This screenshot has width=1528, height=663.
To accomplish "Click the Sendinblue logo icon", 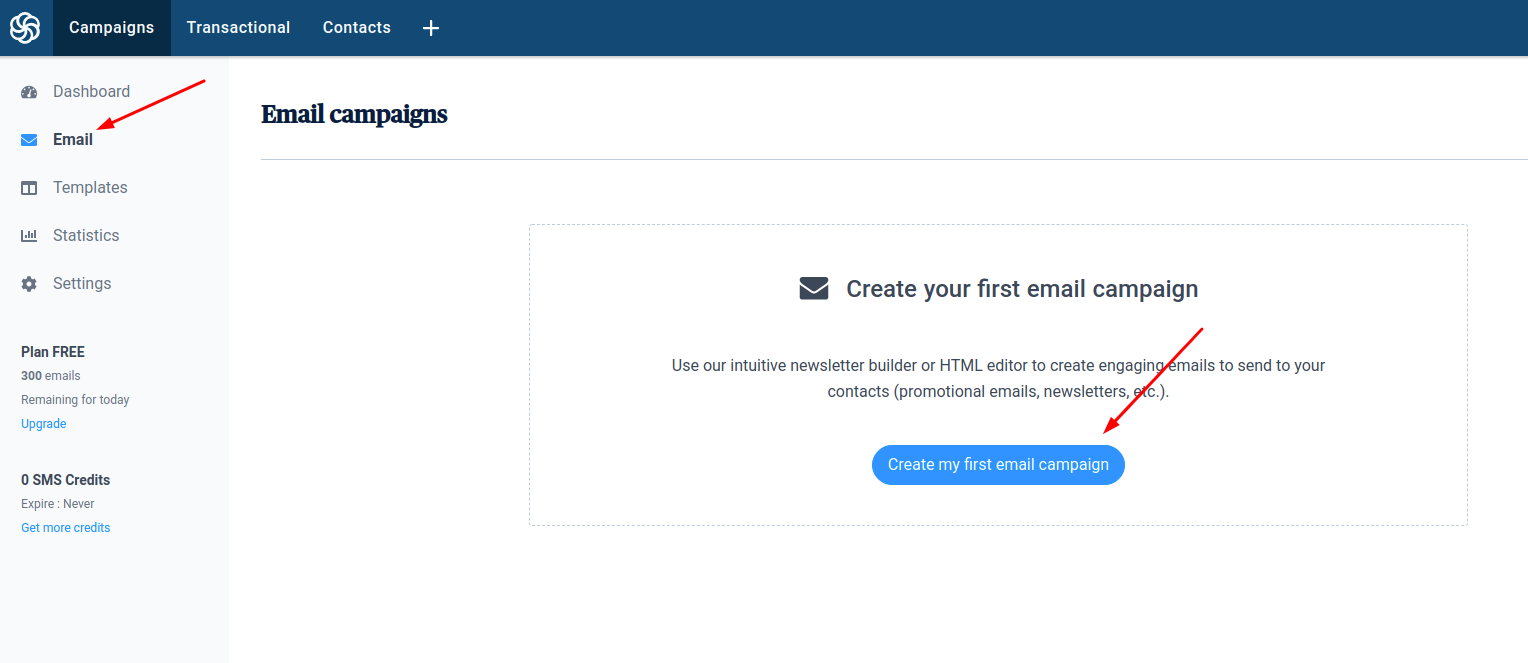I will coord(25,27).
